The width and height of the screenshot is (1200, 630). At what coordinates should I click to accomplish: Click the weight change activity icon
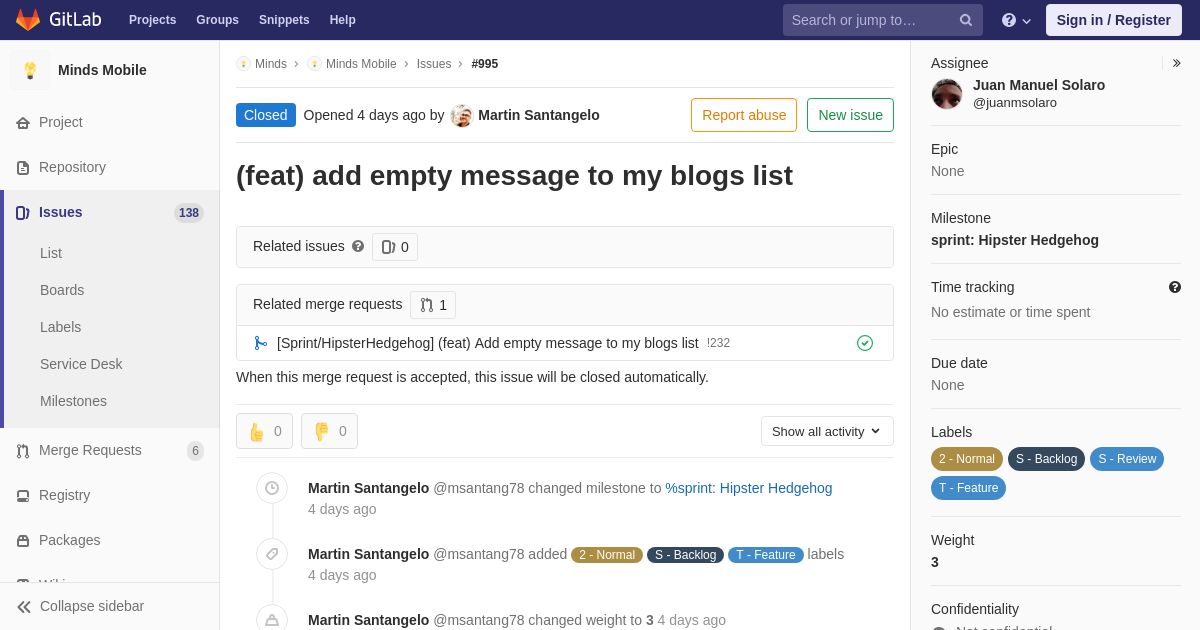pos(272,619)
